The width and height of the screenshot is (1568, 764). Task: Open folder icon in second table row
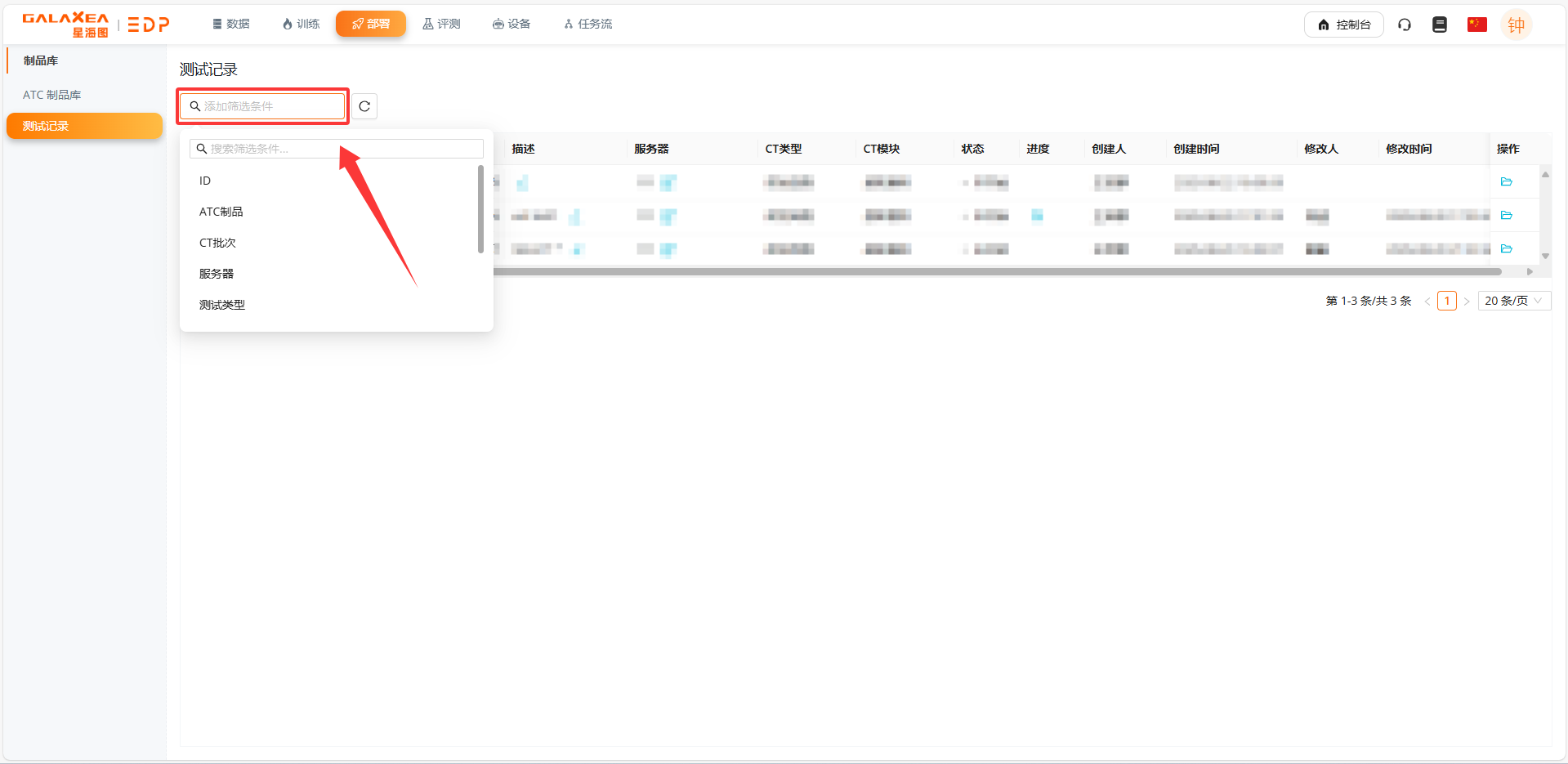[x=1507, y=215]
